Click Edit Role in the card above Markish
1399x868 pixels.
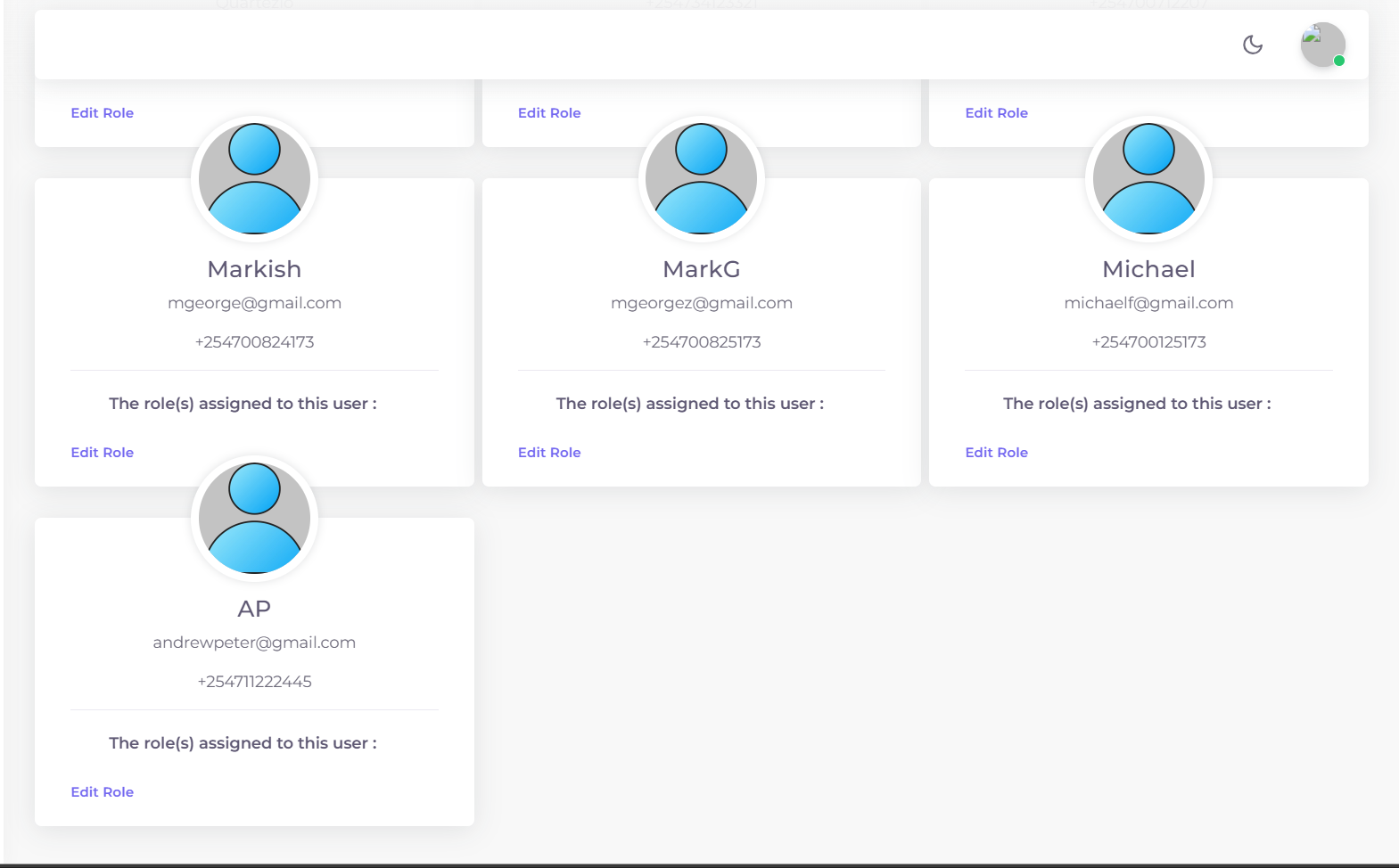tap(103, 113)
